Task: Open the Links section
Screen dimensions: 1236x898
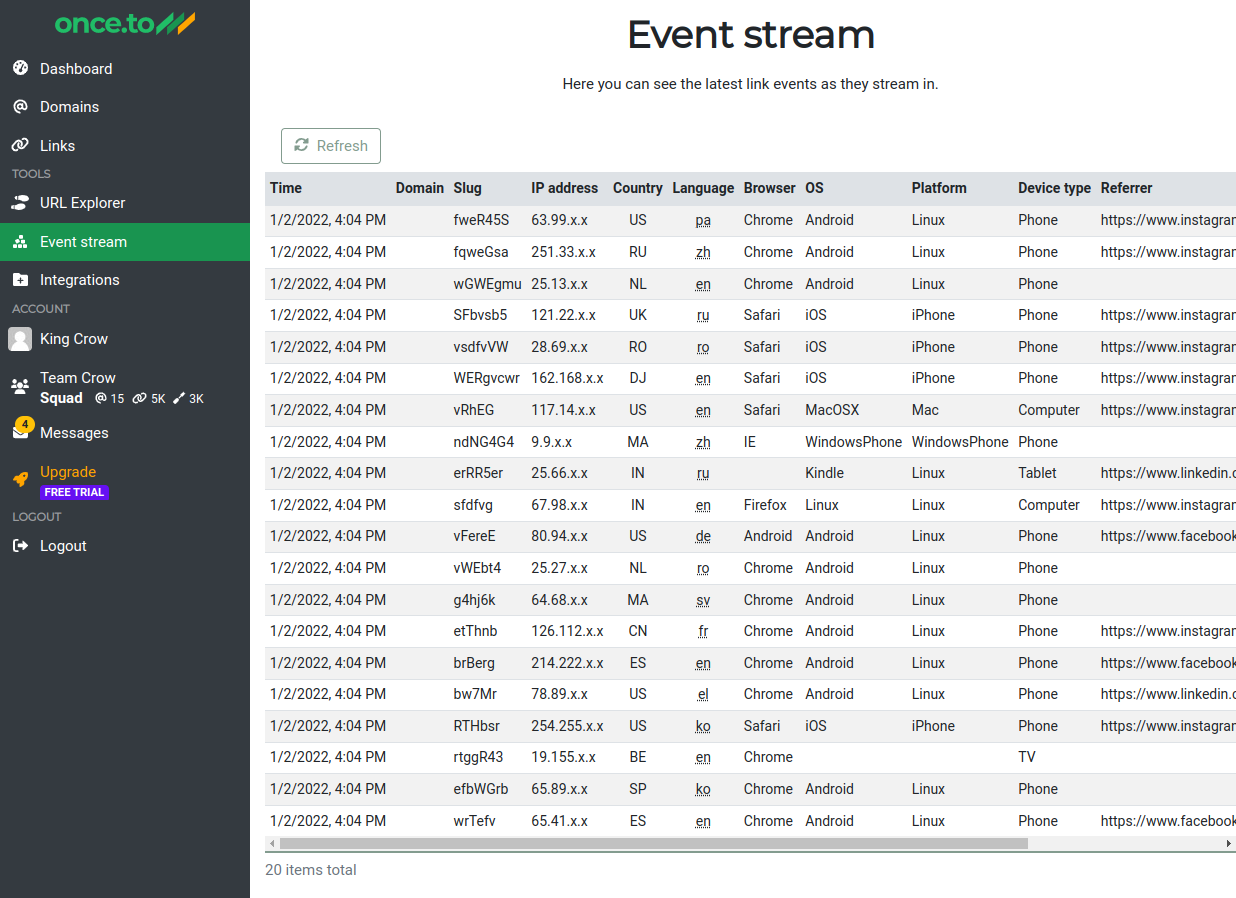Action: coord(125,145)
